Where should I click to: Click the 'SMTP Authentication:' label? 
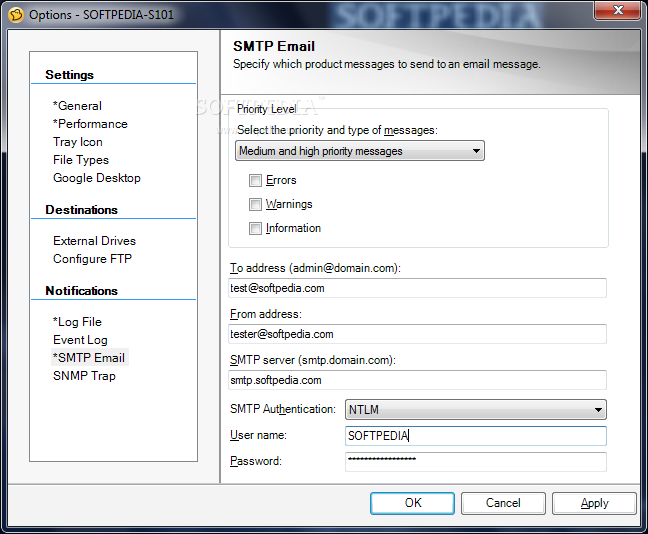coord(283,409)
